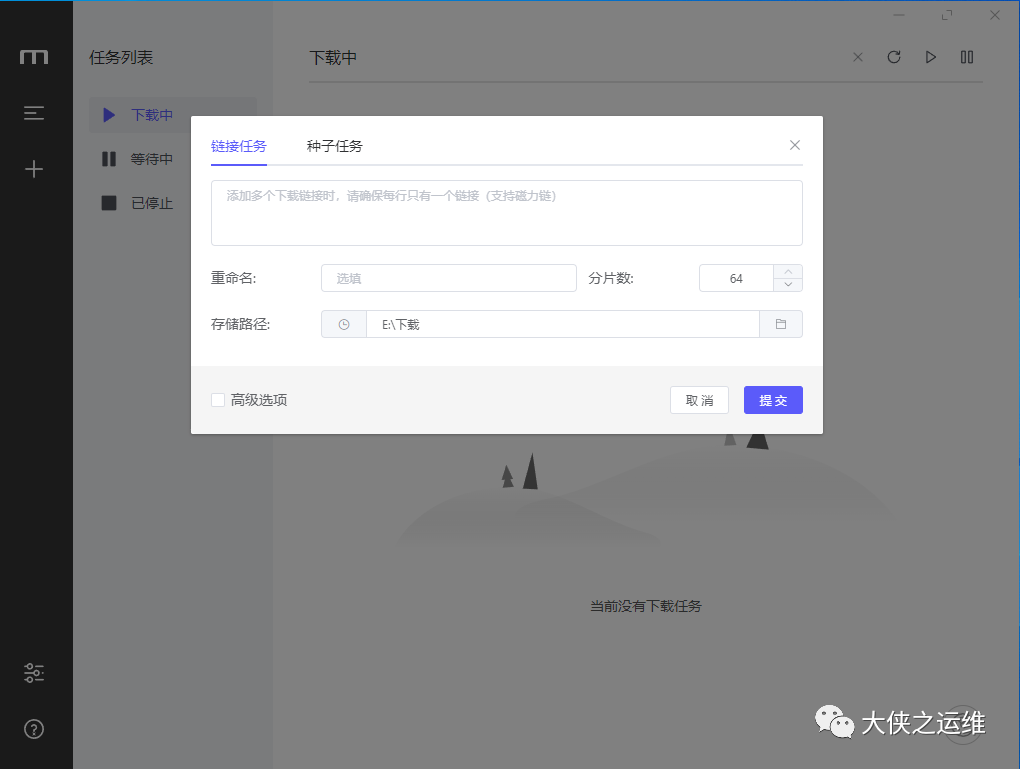
Task: Click the 提交 button
Action: pyautogui.click(x=773, y=400)
